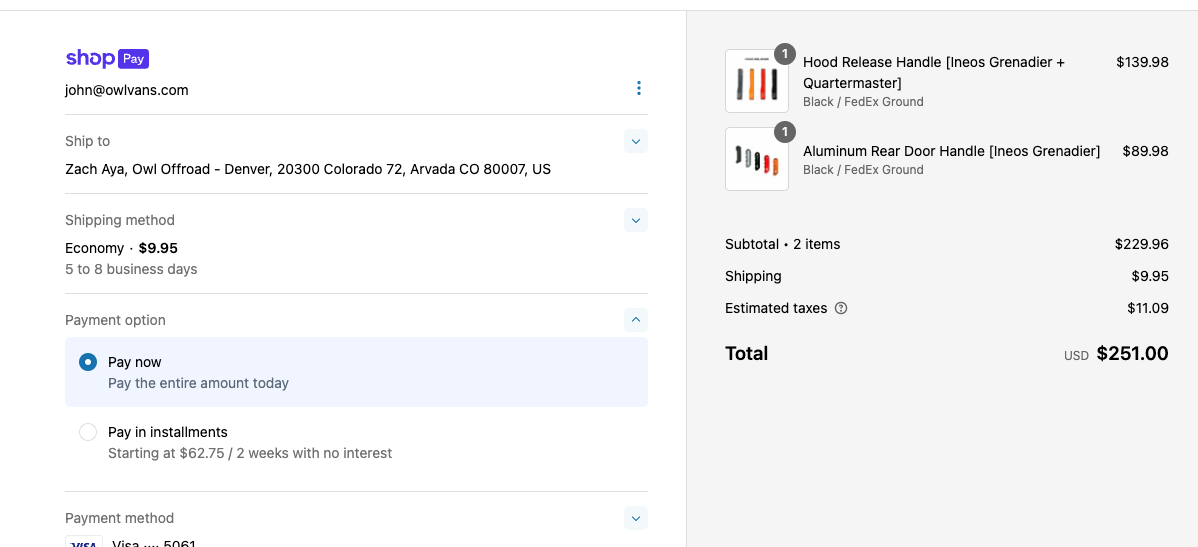Click the $139.98 item price

[x=1142, y=63]
